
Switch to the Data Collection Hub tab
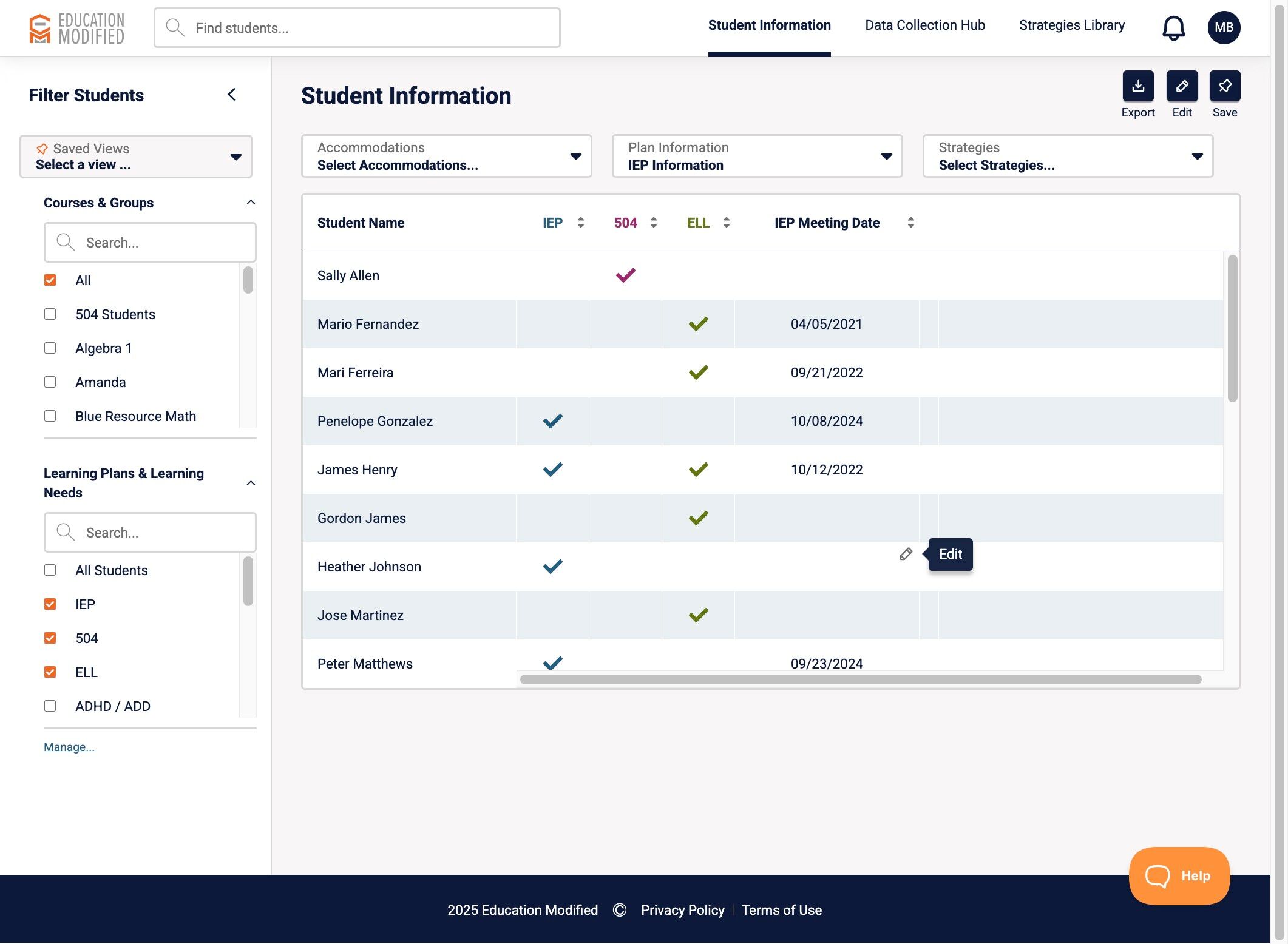coord(924,25)
